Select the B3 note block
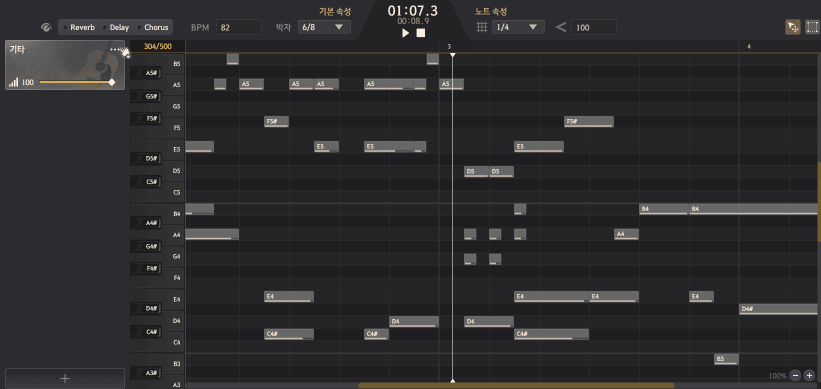Viewport: 821px width, 389px height. click(726, 359)
